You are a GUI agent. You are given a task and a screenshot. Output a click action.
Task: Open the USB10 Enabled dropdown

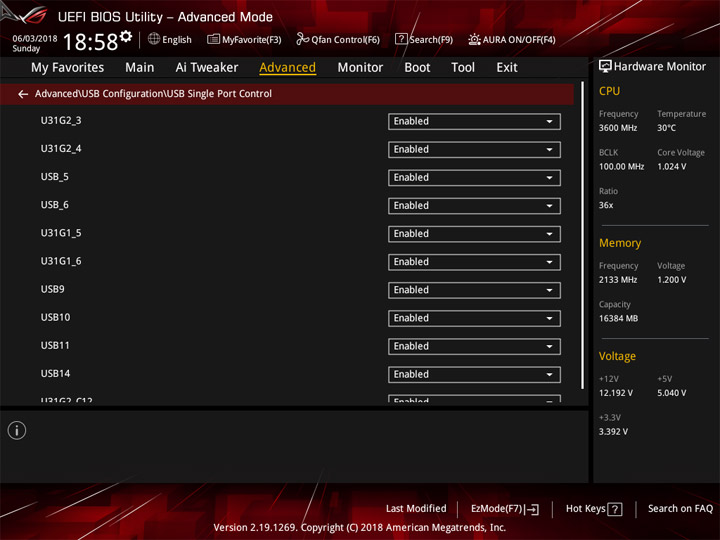pyautogui.click(x=474, y=318)
